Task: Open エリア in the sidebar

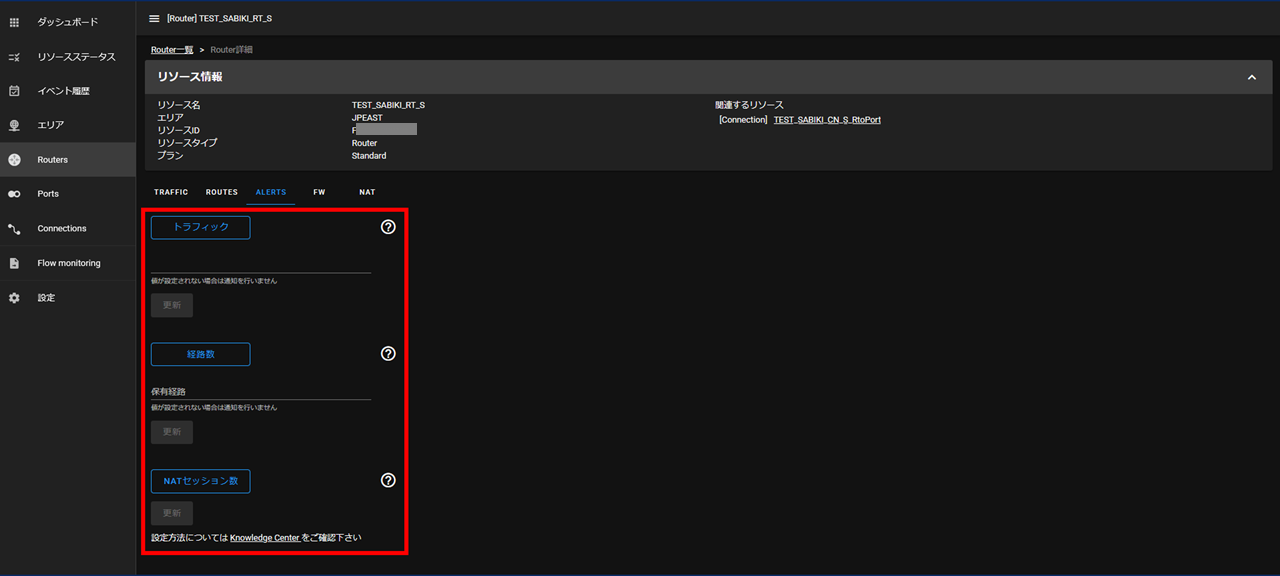Action: [68, 125]
